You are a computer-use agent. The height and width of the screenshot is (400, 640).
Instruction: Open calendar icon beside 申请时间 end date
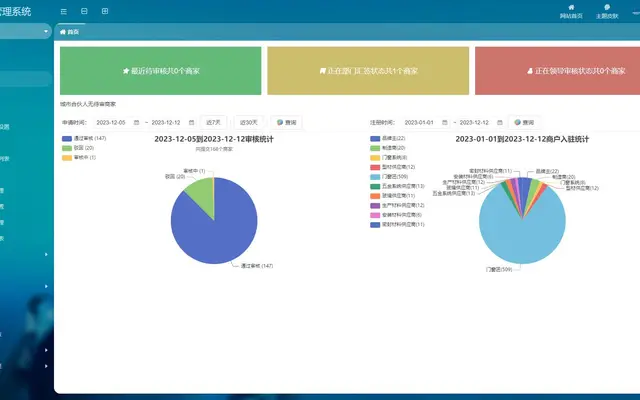(x=191, y=122)
